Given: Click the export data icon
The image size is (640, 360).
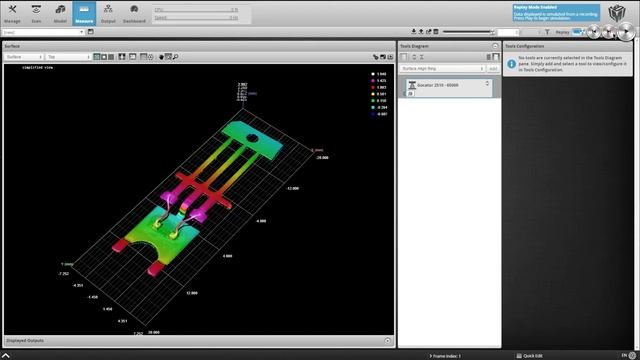Looking at the screenshot, I should 429,31.
